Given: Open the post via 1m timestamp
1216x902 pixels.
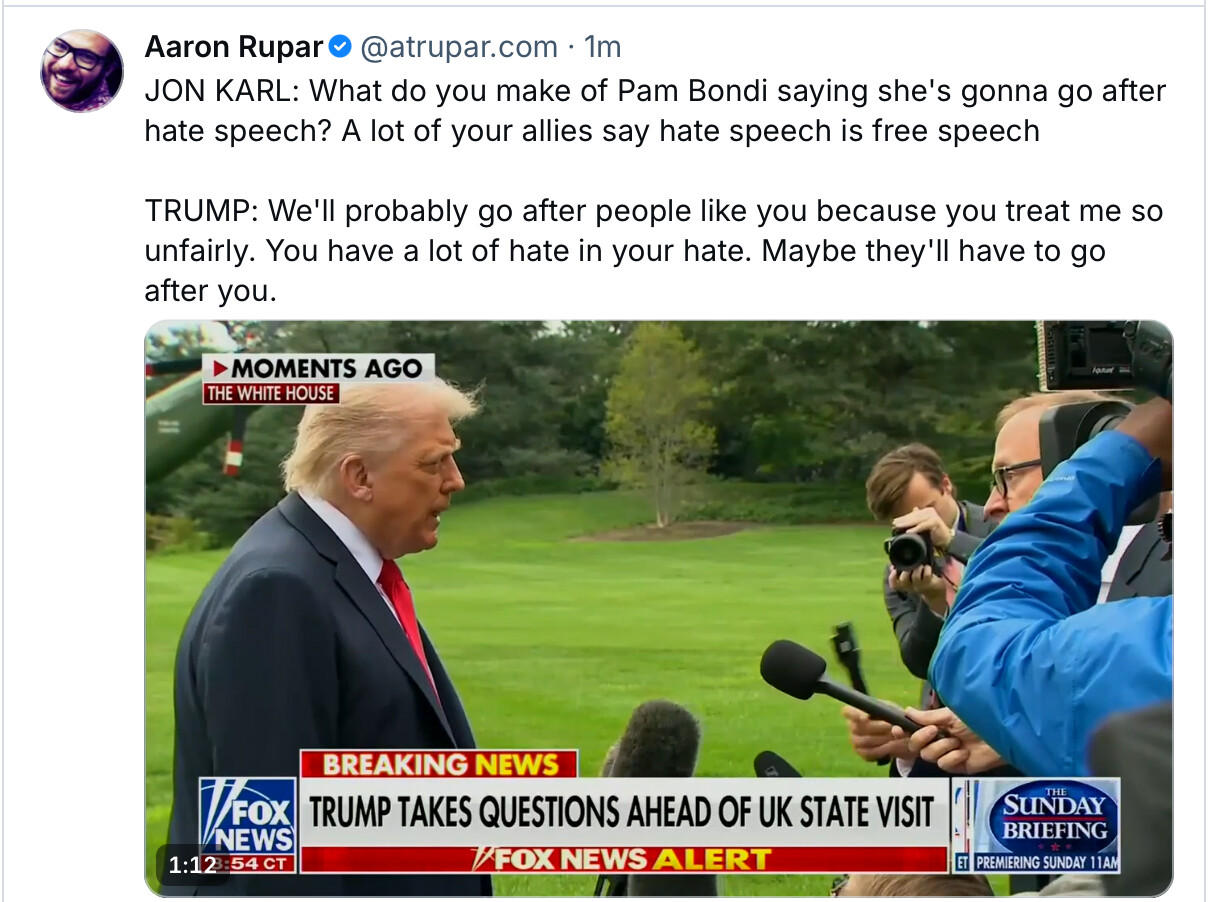Looking at the screenshot, I should (602, 46).
